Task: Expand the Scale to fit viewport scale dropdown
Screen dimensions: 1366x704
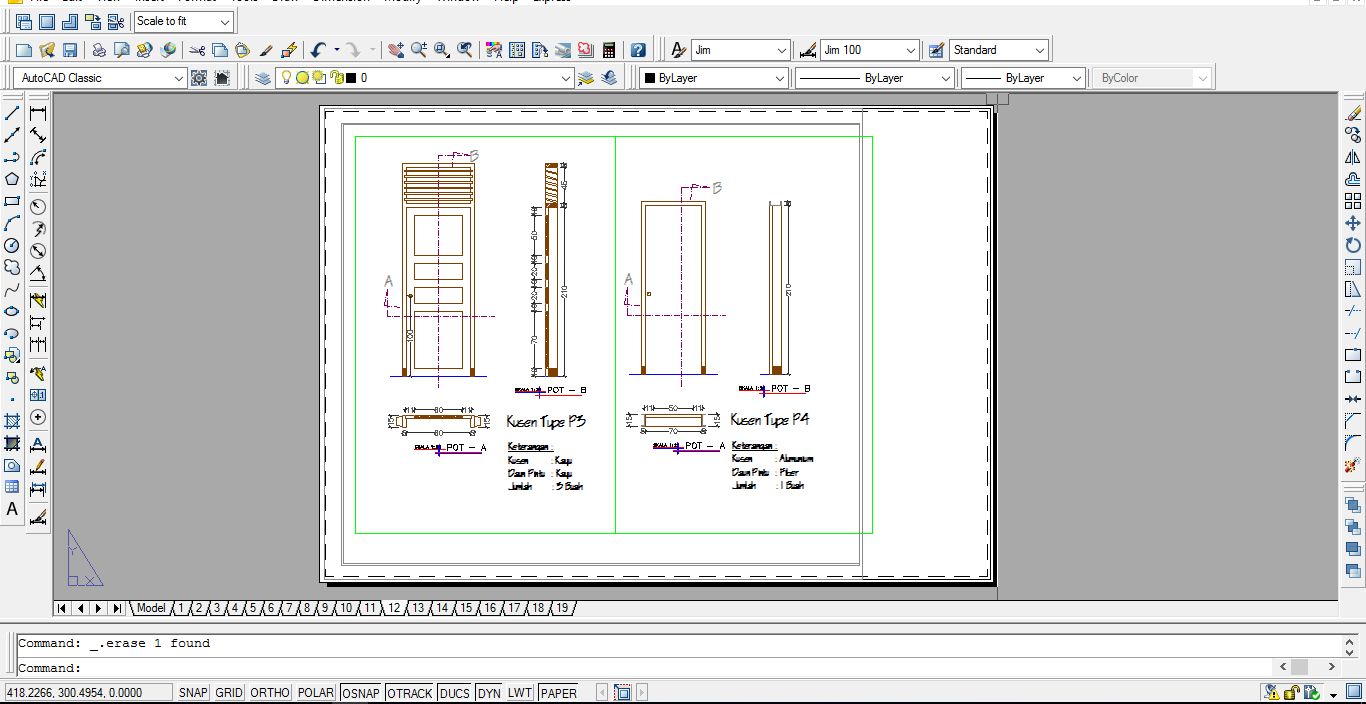Action: pyautogui.click(x=224, y=21)
